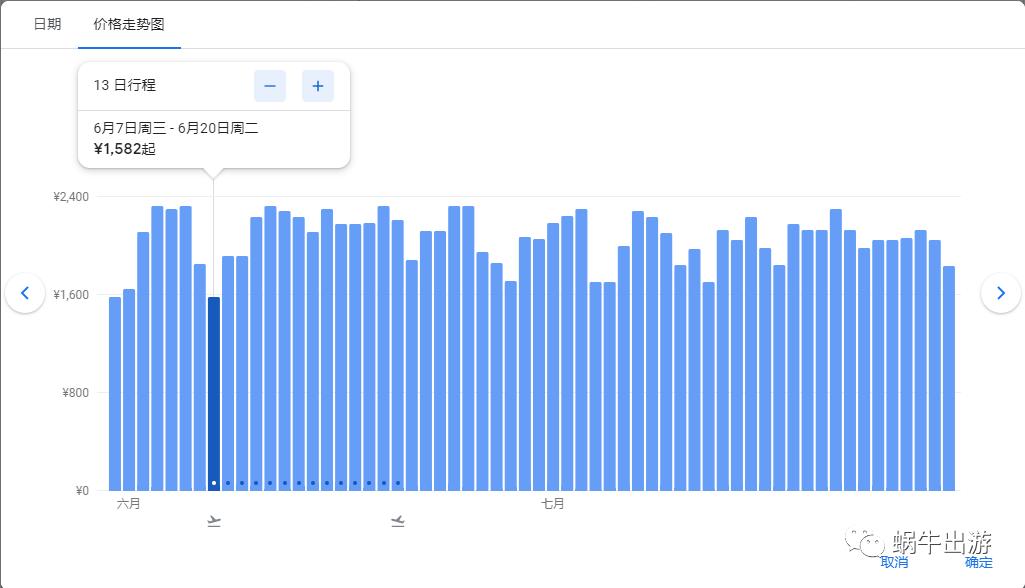Increase trip length with the plus stepper
The height and width of the screenshot is (588, 1025).
click(x=318, y=86)
